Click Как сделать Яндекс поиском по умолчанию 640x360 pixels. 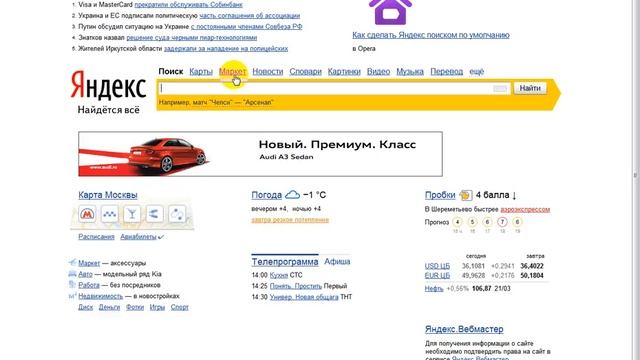431,35
